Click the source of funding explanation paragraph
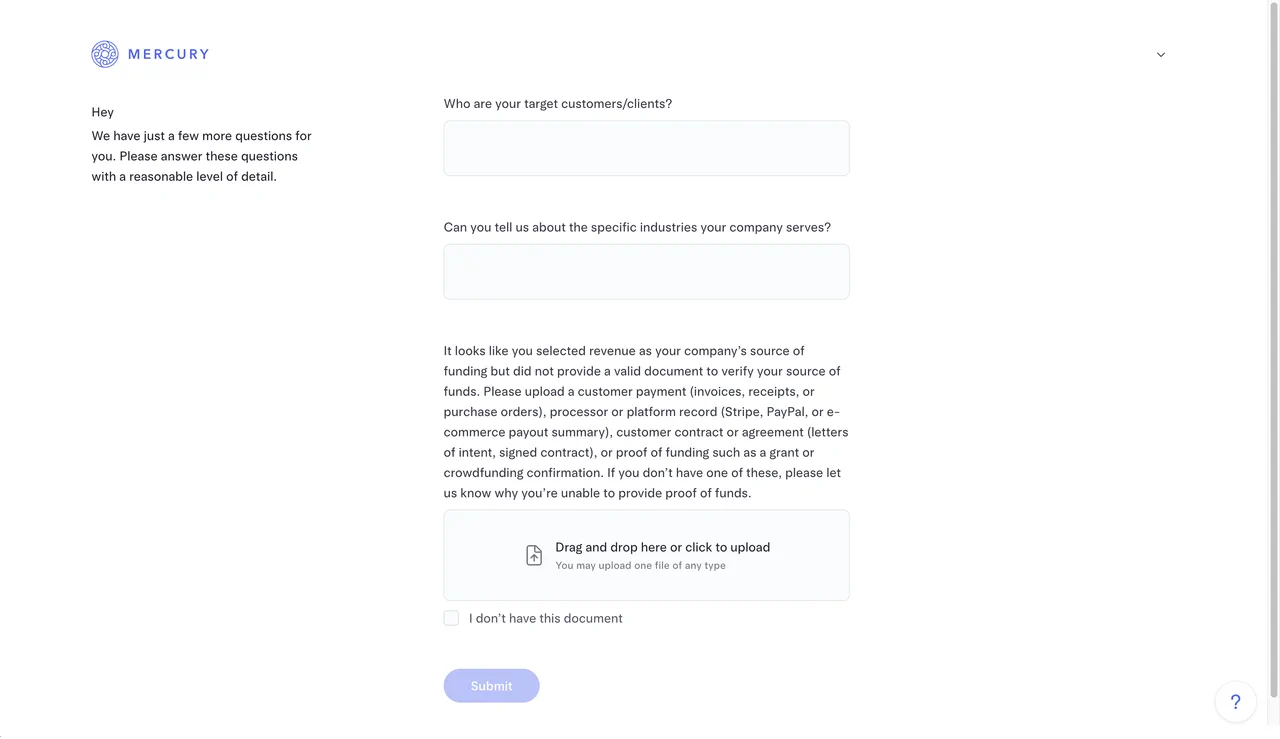The height and width of the screenshot is (739, 1280). pyautogui.click(x=645, y=422)
